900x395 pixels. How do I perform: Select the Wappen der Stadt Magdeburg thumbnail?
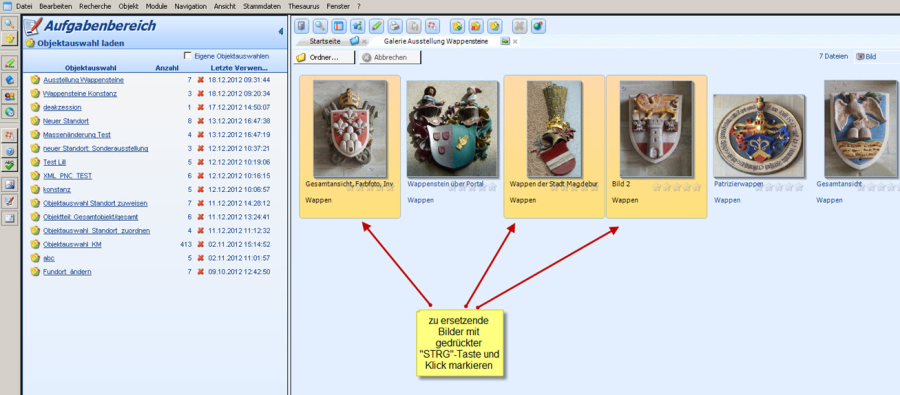(x=554, y=128)
